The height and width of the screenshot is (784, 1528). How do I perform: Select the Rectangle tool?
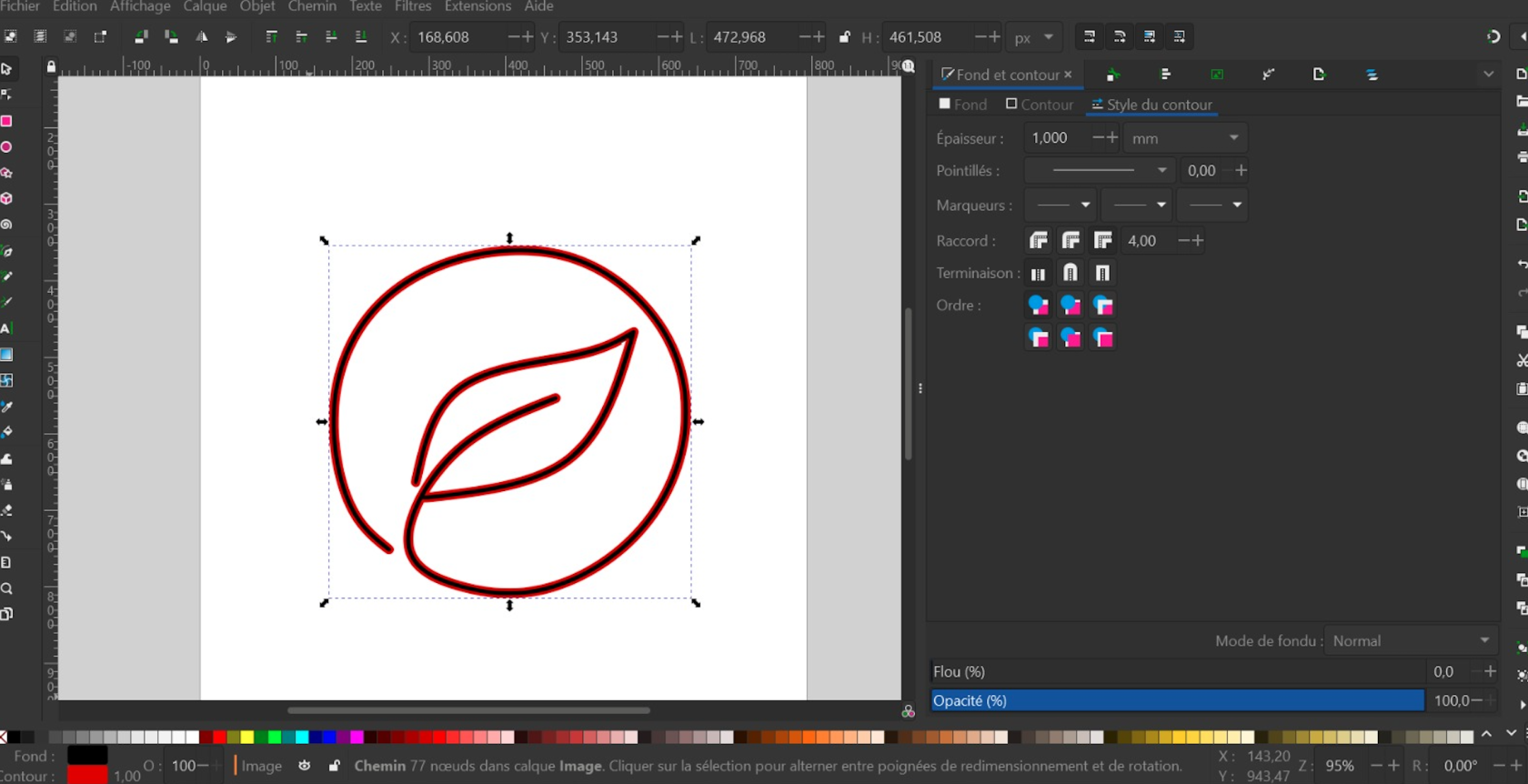coord(6,121)
